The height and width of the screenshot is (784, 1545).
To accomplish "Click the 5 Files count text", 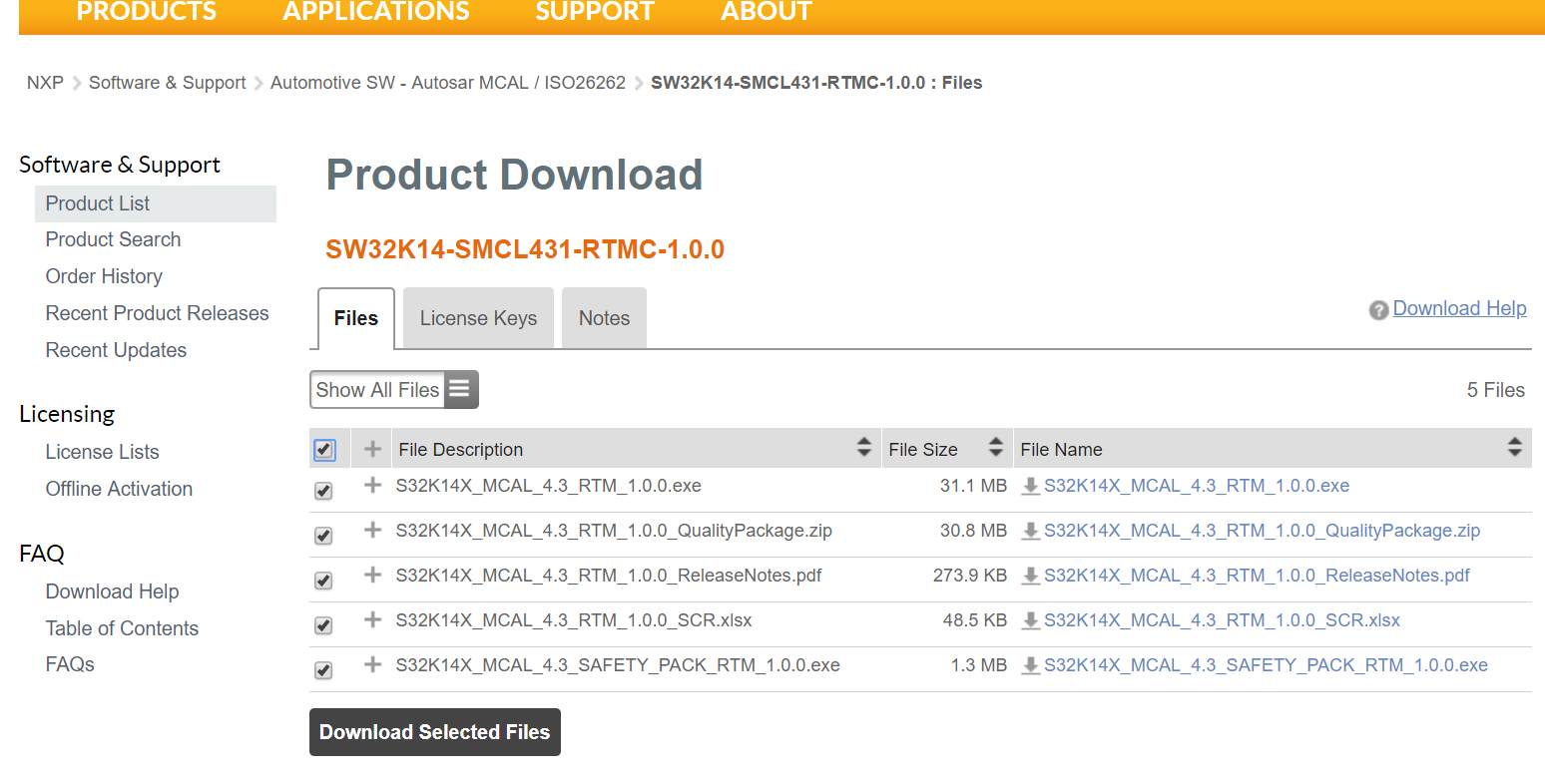I will tap(1495, 390).
